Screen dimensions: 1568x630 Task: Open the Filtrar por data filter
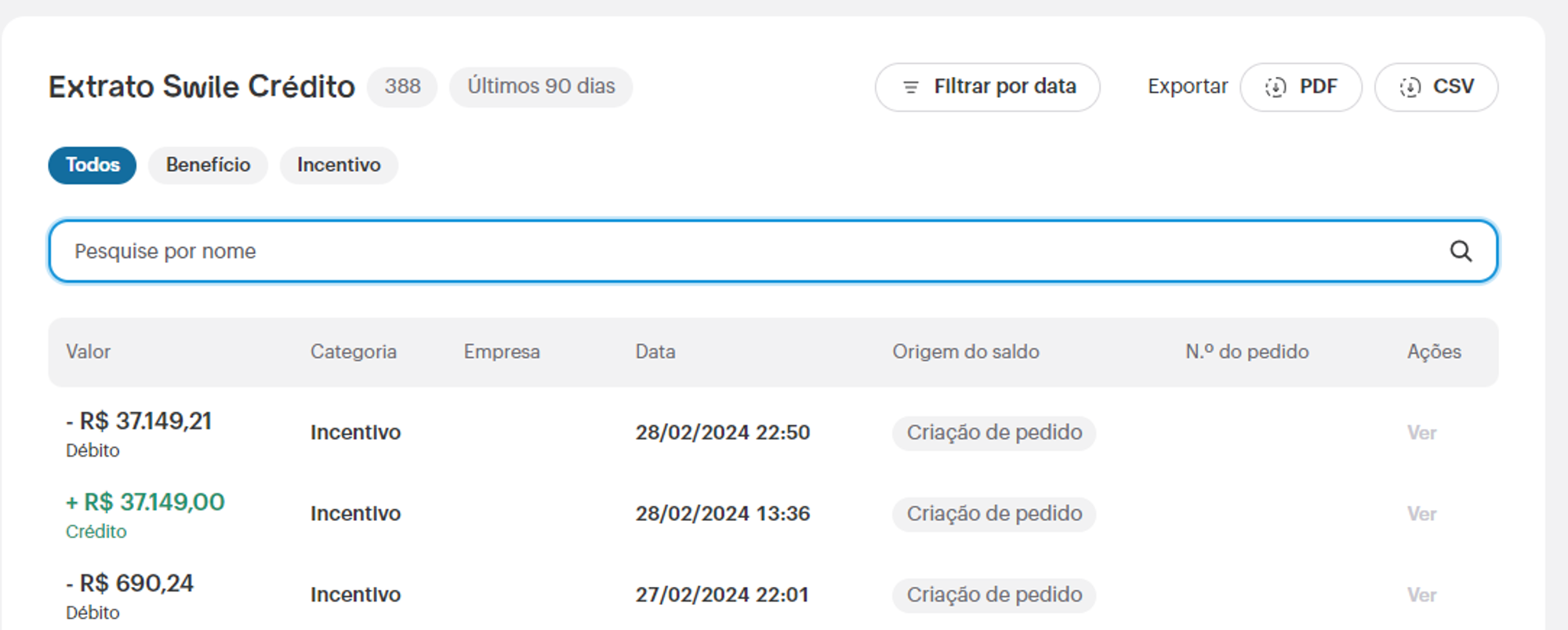pyautogui.click(x=987, y=87)
